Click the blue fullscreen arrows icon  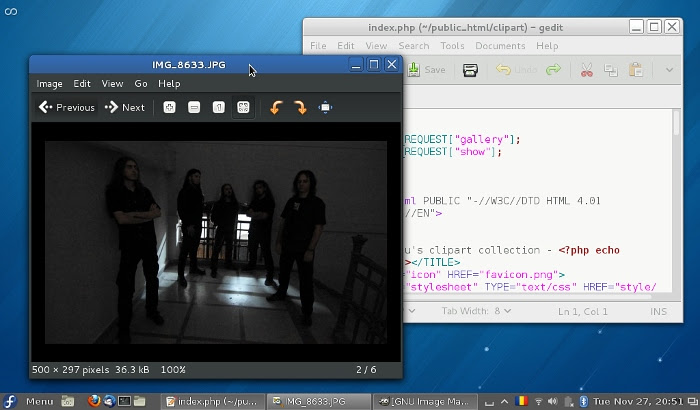[325, 107]
